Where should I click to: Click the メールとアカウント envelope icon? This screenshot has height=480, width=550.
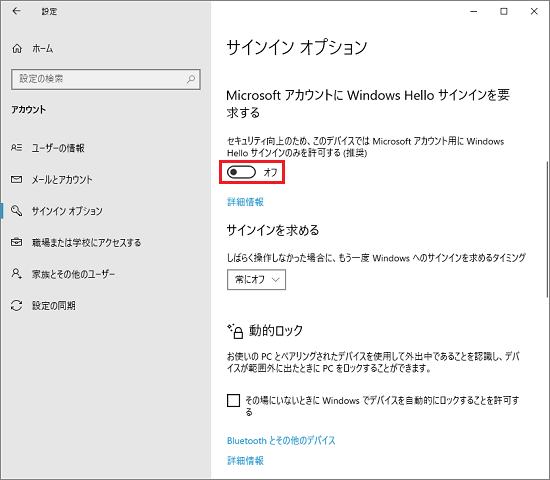pyautogui.click(x=16, y=179)
